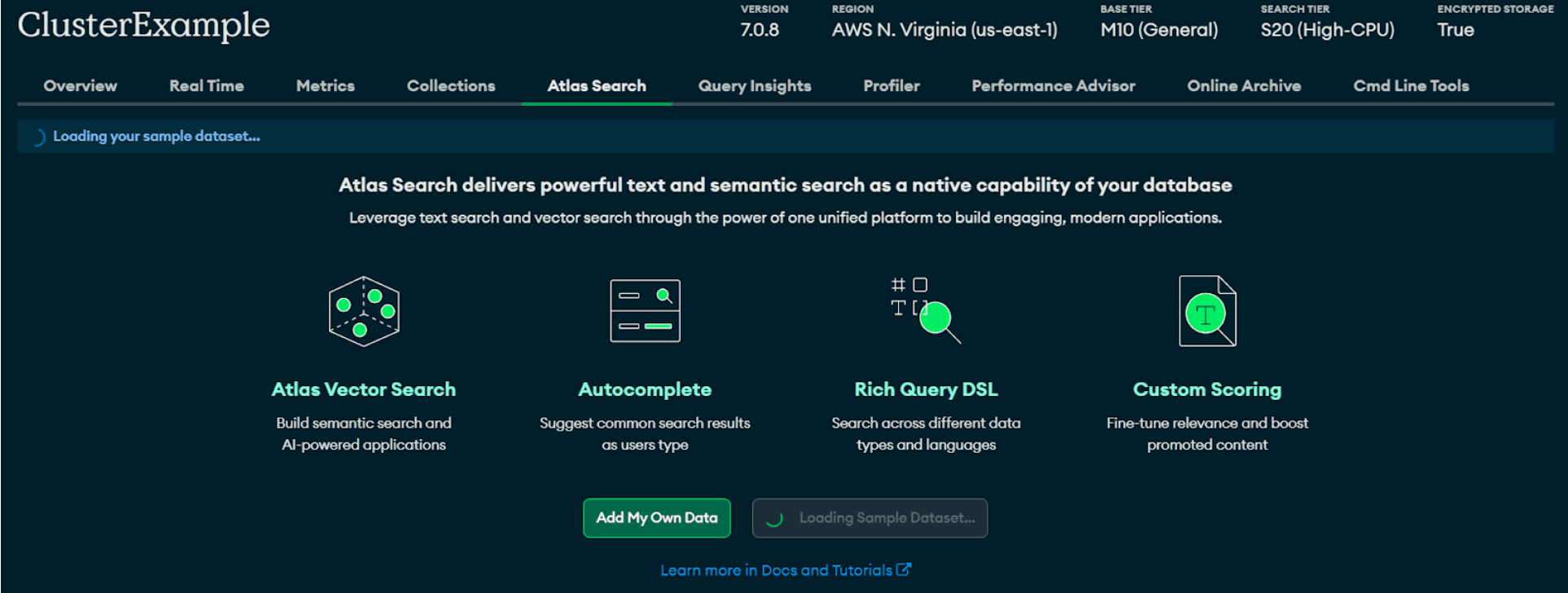The height and width of the screenshot is (593, 1568).
Task: Open the Overview tab
Action: point(80,86)
